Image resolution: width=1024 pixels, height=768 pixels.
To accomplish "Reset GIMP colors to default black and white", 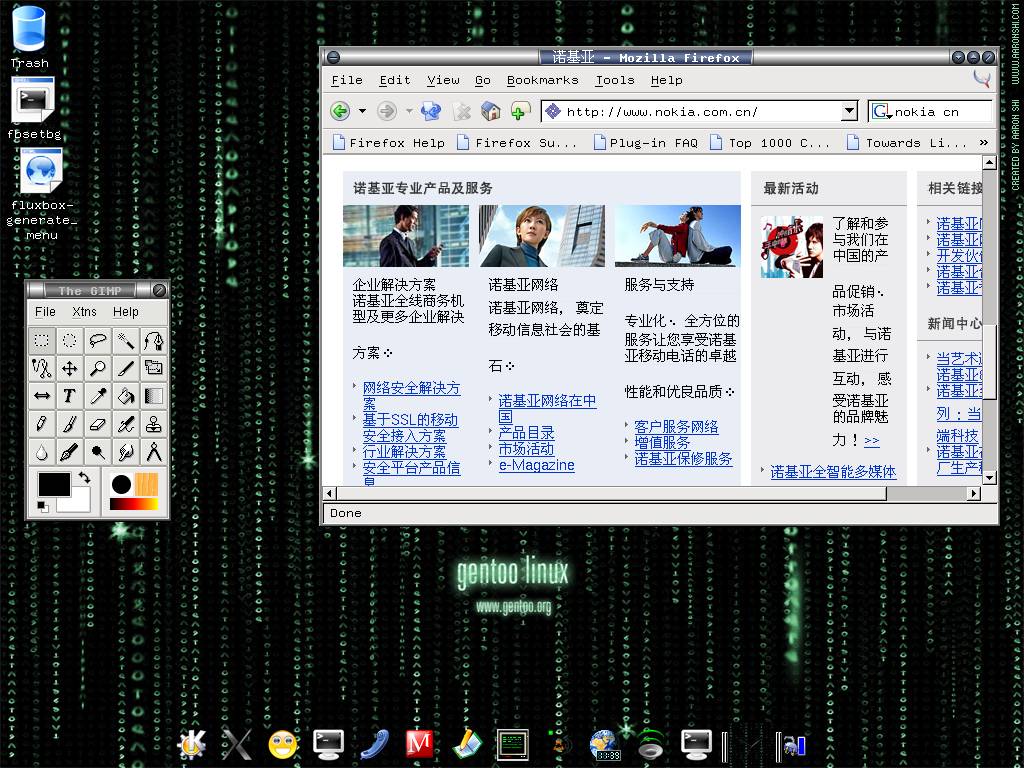I will click(42, 507).
